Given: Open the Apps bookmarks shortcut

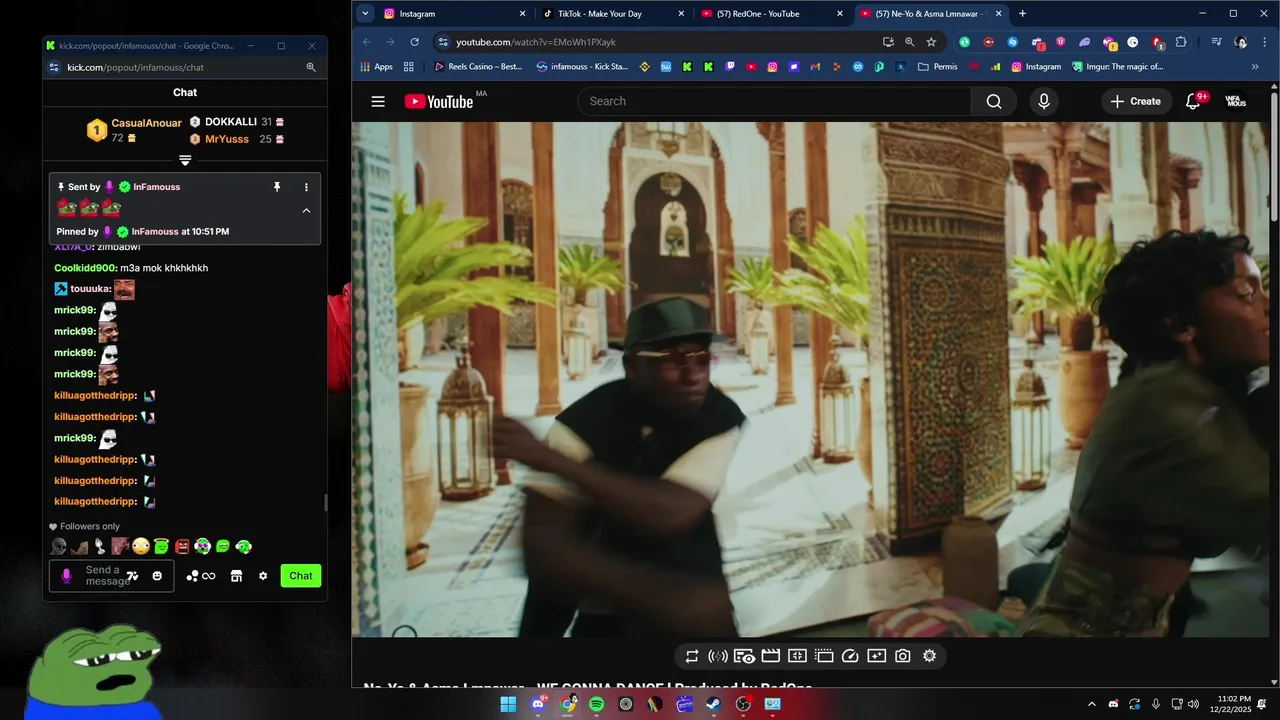Looking at the screenshot, I should coord(375,67).
